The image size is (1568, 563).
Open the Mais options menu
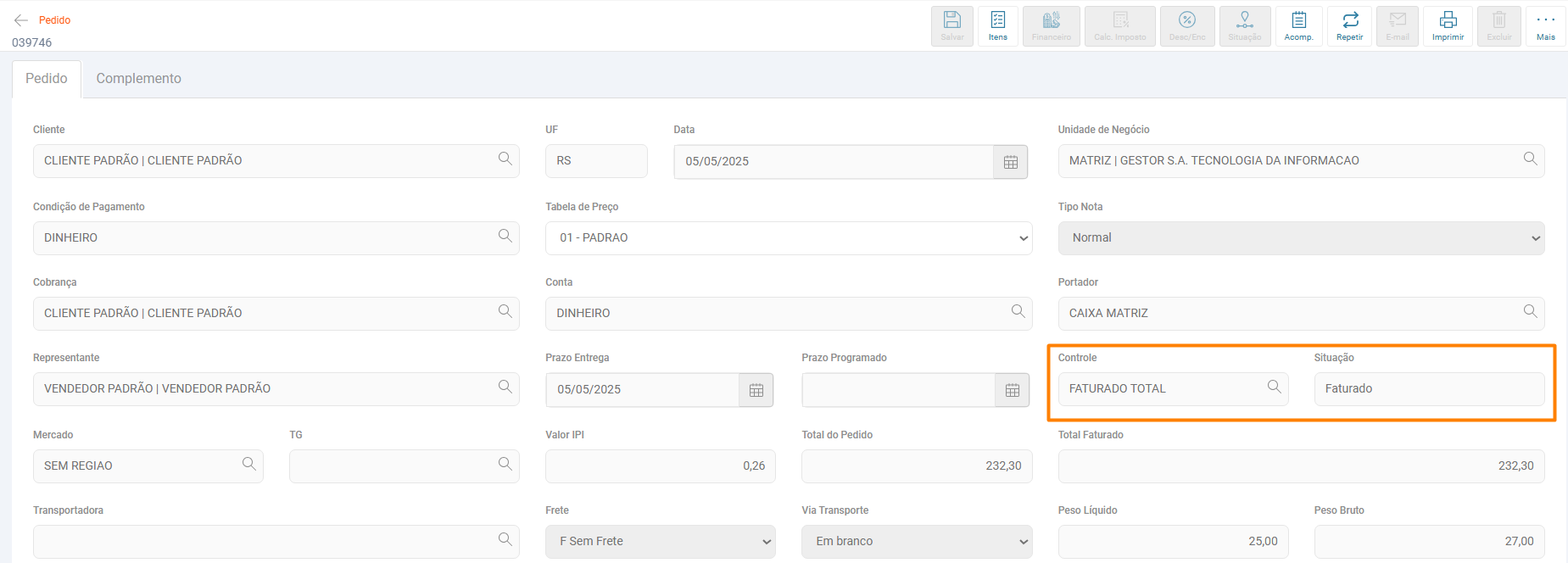[x=1545, y=25]
